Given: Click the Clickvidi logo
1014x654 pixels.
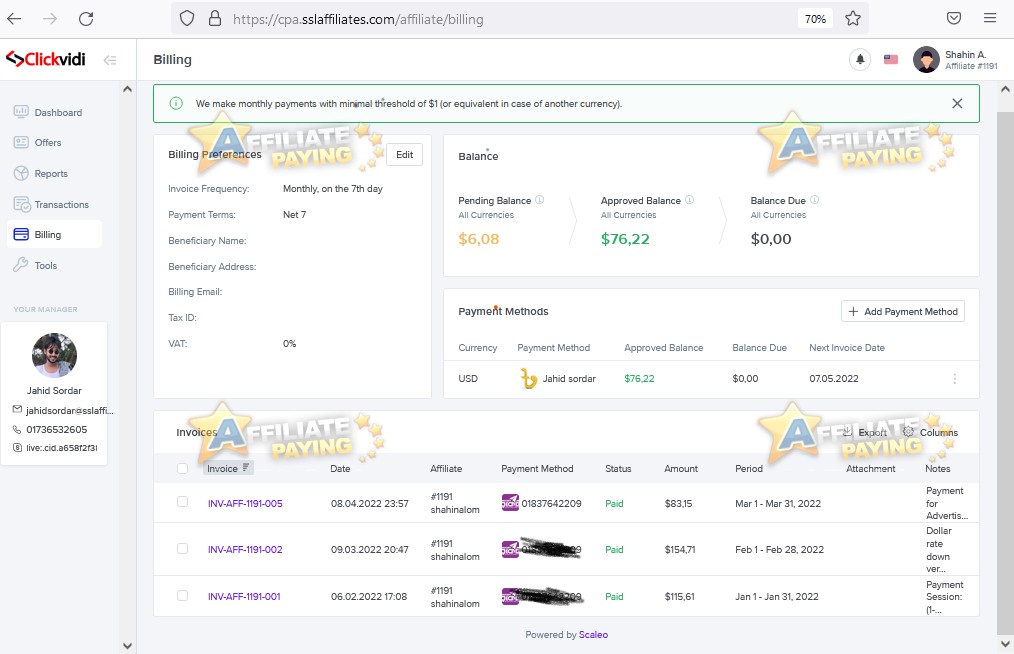Looking at the screenshot, I should (x=46, y=60).
